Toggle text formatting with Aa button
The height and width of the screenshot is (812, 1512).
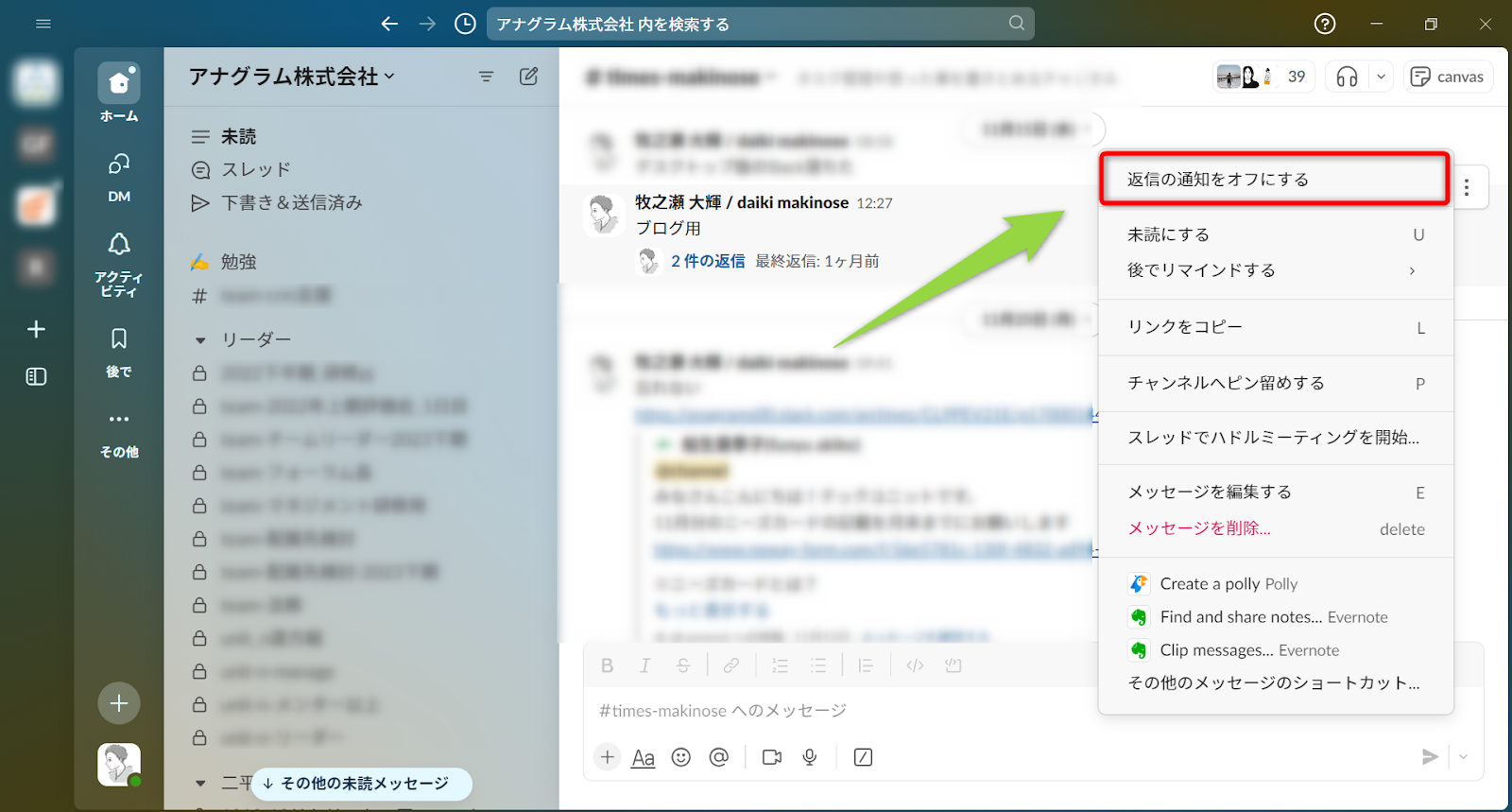click(x=643, y=757)
